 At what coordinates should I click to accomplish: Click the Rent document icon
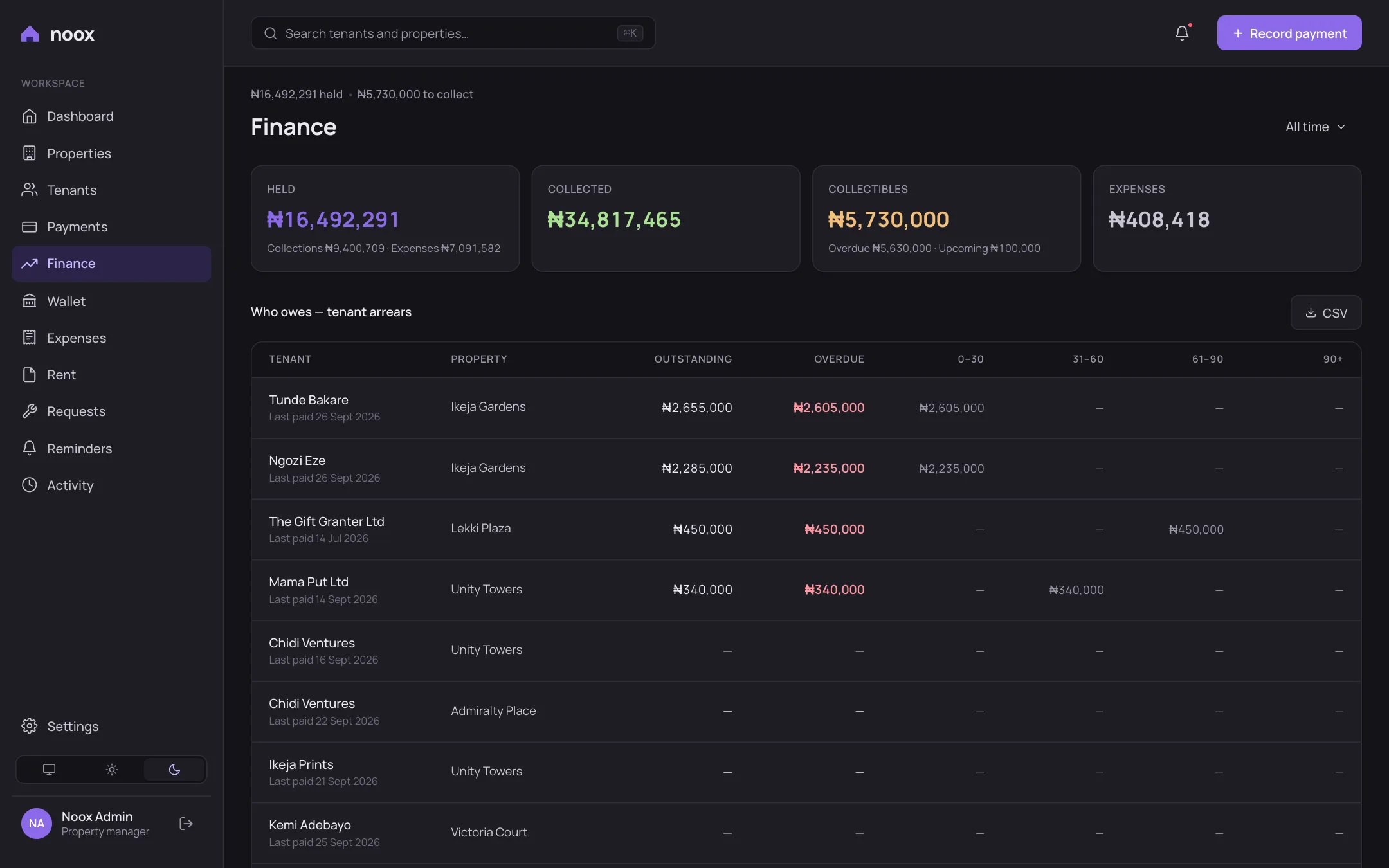click(30, 374)
